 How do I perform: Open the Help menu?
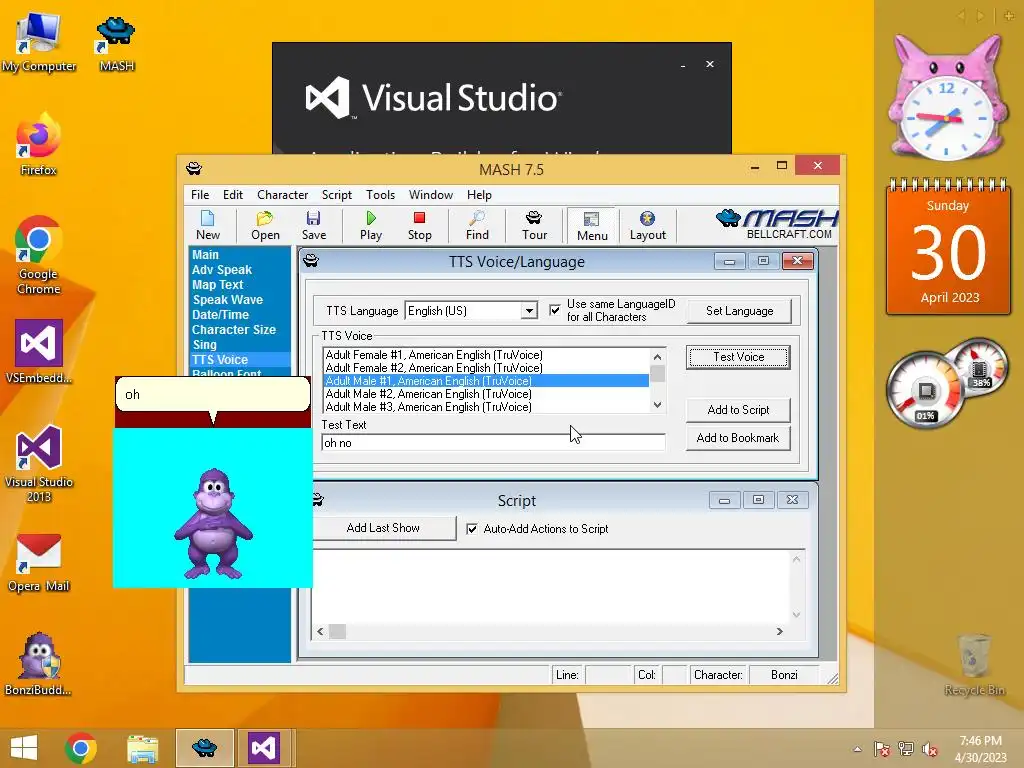(479, 195)
